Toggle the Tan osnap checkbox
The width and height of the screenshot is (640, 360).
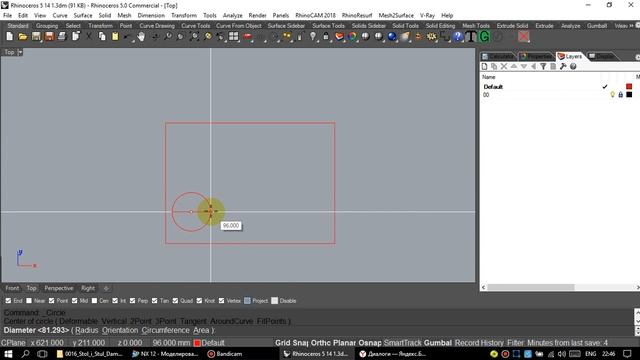click(x=154, y=300)
